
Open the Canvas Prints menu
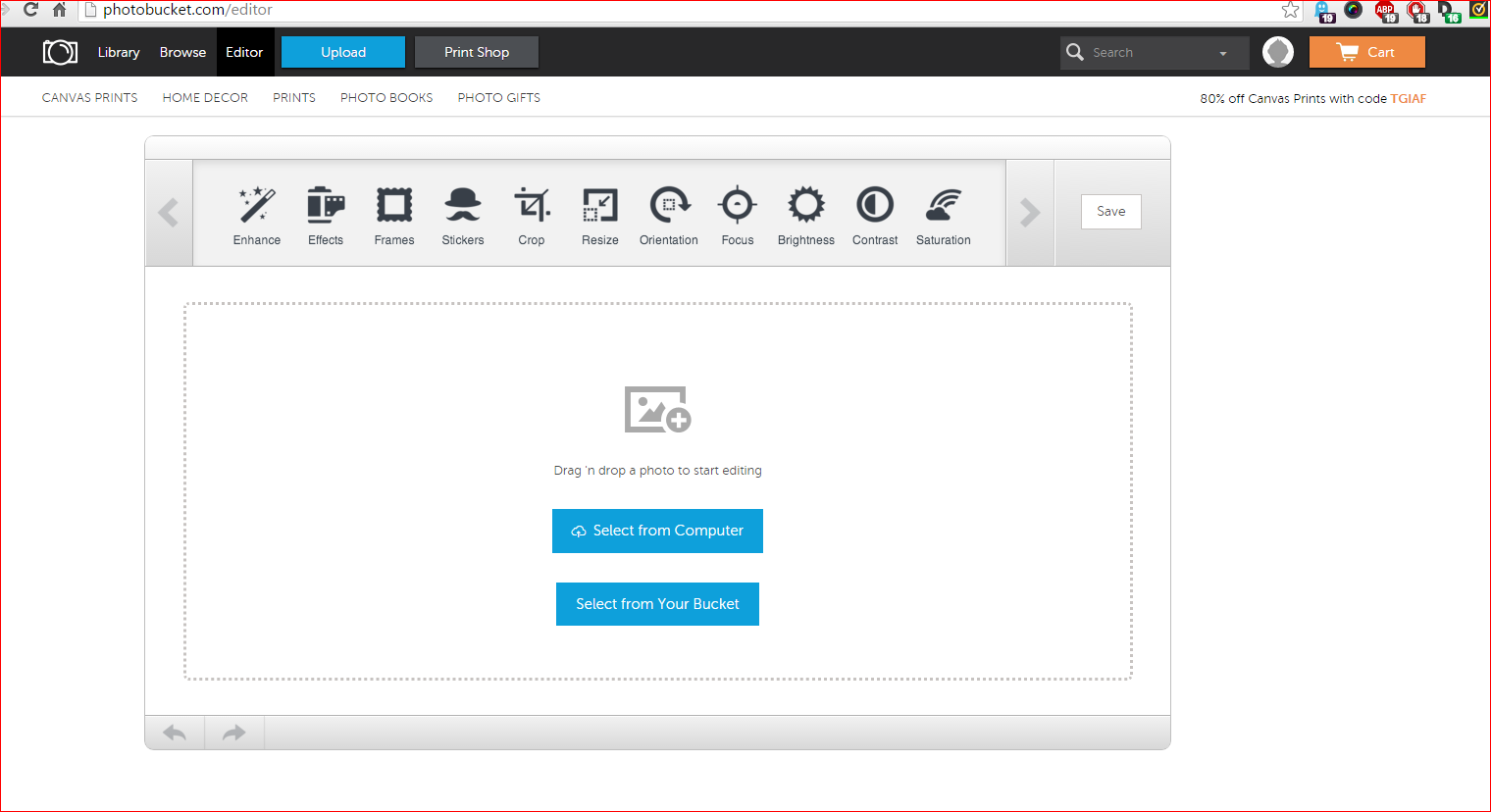pos(89,98)
